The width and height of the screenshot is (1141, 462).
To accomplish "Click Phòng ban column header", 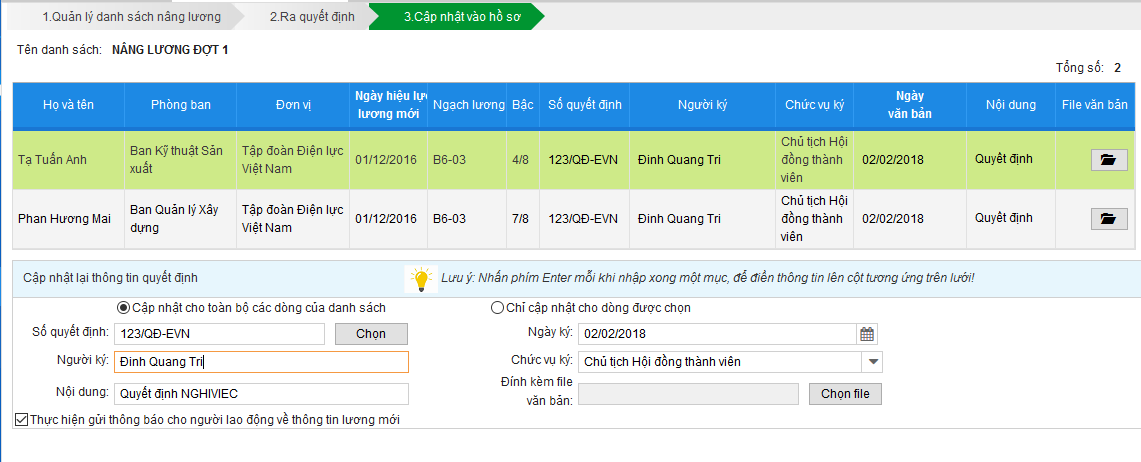I will 180,105.
